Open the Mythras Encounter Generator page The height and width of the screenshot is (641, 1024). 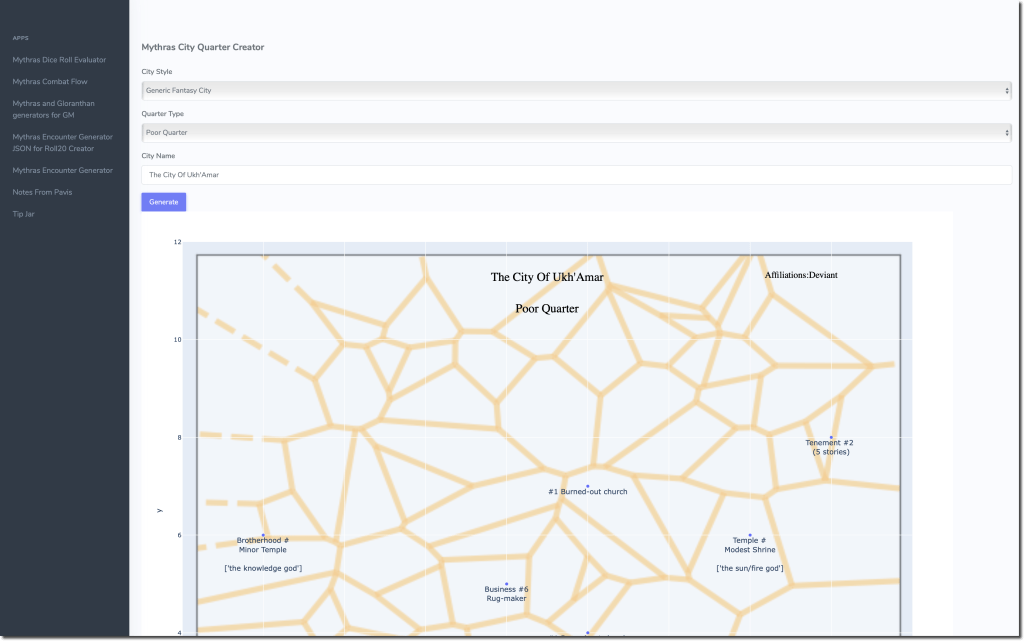pos(62,170)
